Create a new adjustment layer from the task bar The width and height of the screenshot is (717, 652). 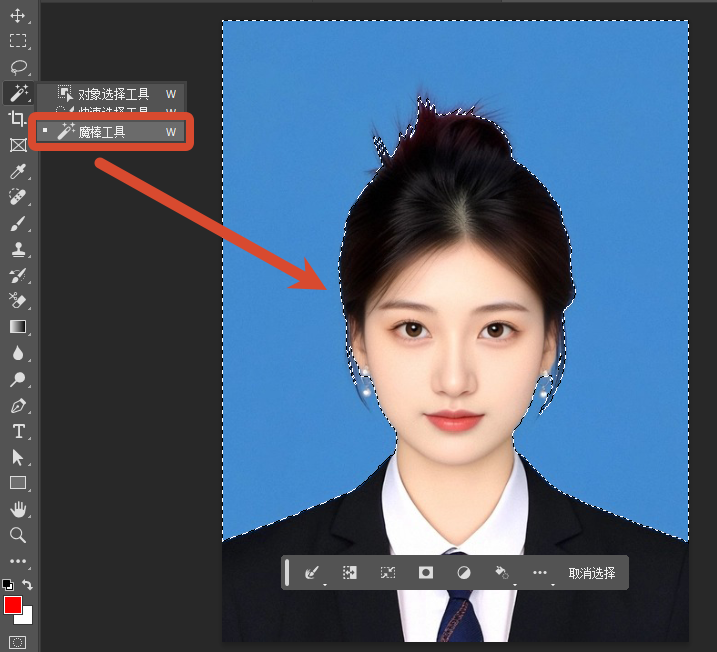[x=464, y=573]
